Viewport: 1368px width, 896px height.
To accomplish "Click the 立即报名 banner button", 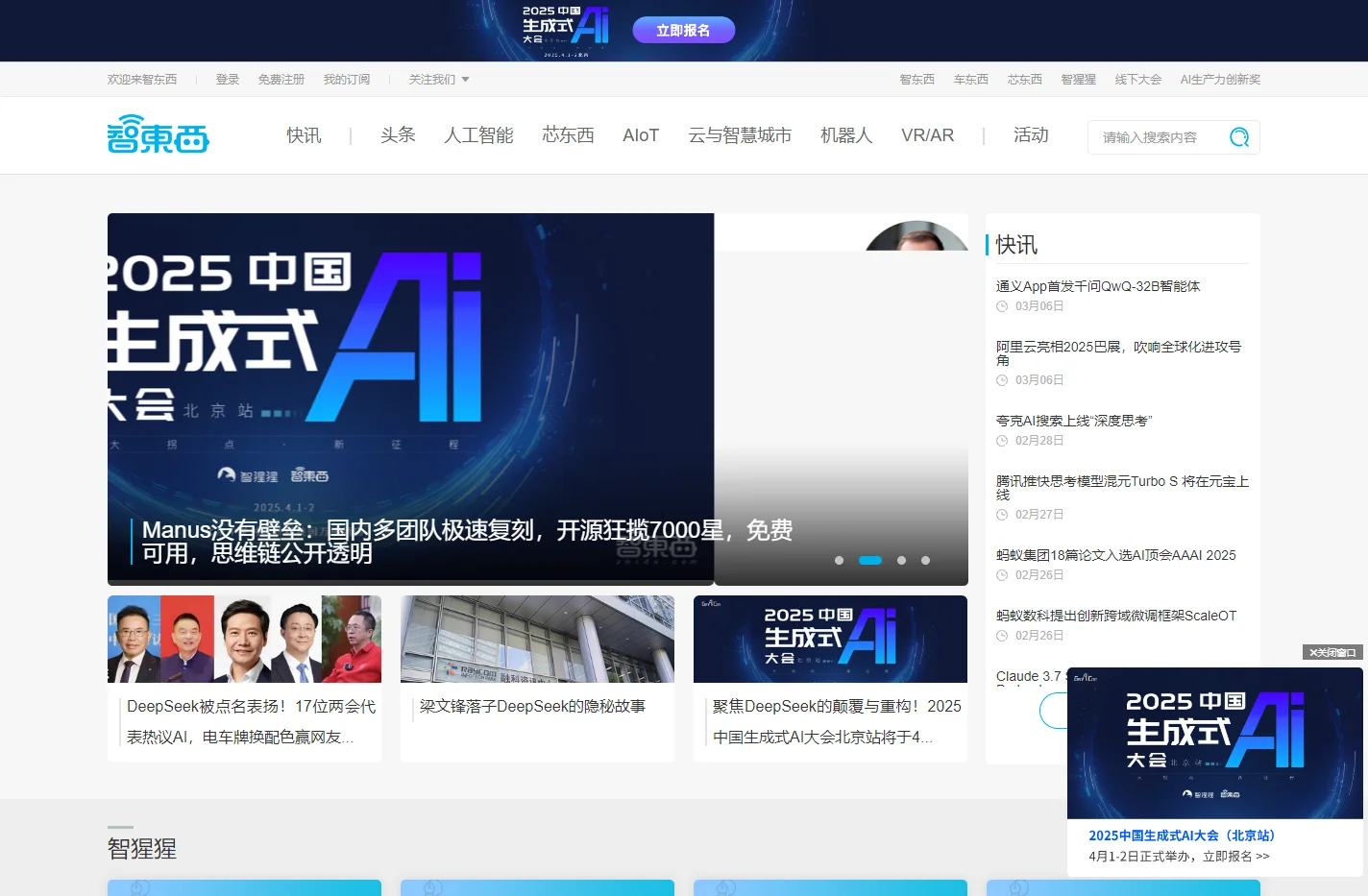I will [683, 31].
